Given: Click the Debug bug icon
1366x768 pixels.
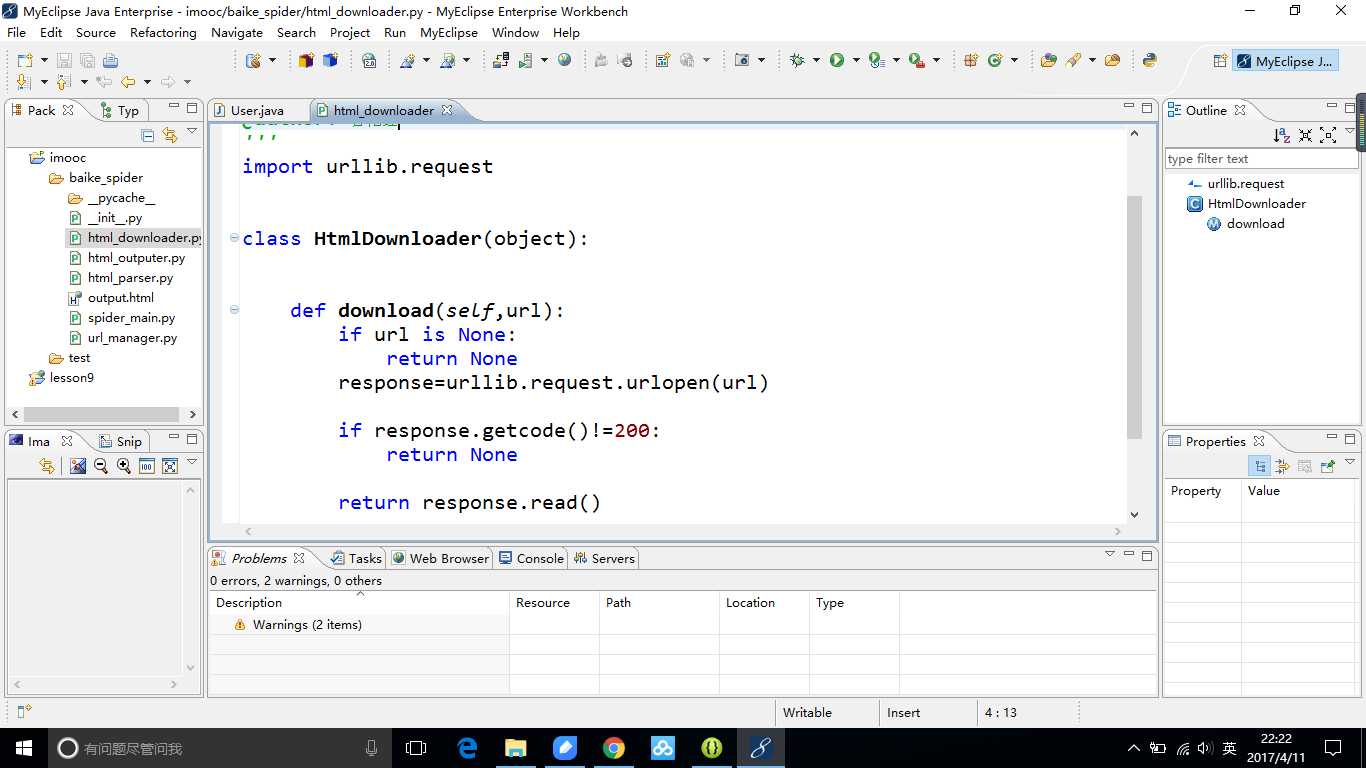Looking at the screenshot, I should tap(797, 61).
